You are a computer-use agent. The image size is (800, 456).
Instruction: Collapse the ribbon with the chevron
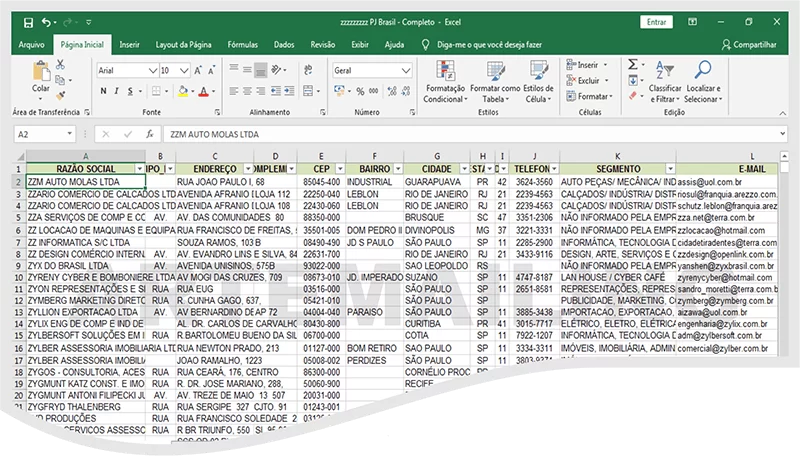click(x=783, y=113)
